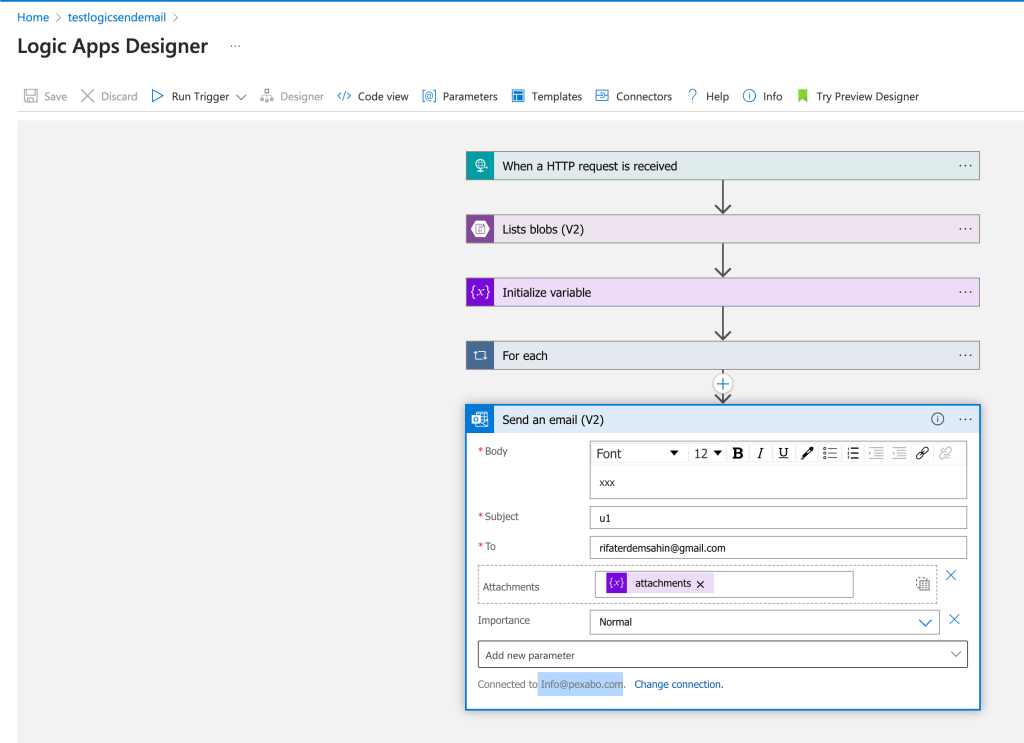Open the text color pen tool
Screen dimensions: 1024x743
click(807, 453)
